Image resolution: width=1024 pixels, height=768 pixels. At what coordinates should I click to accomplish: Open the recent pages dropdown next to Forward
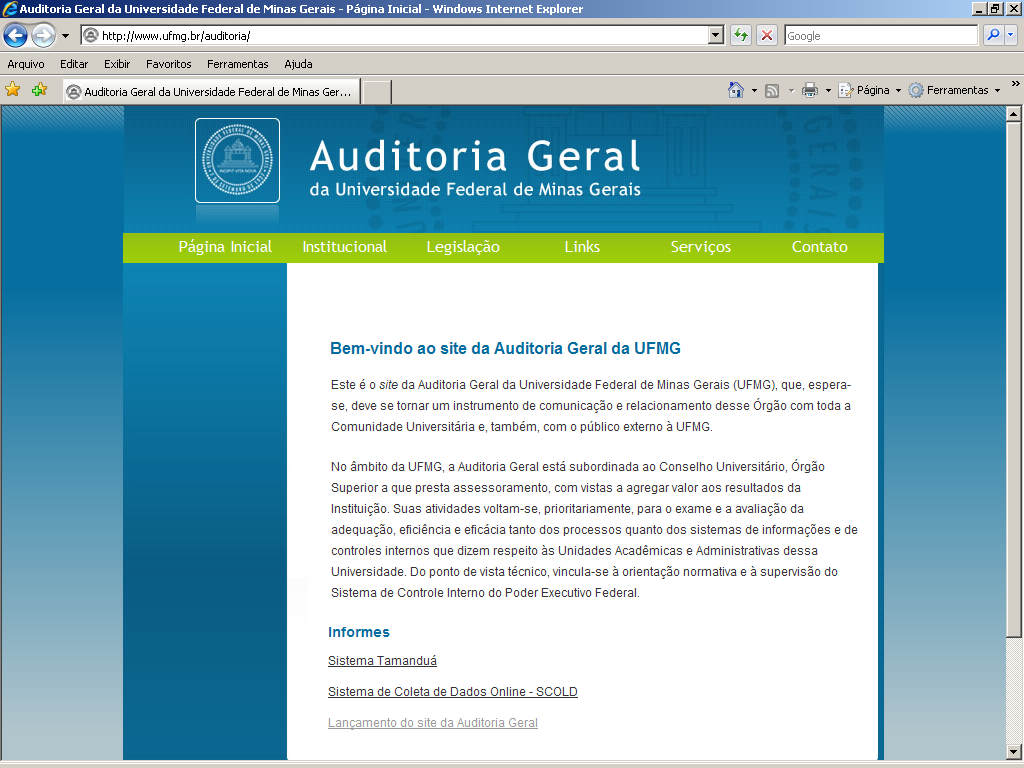[x=65, y=36]
